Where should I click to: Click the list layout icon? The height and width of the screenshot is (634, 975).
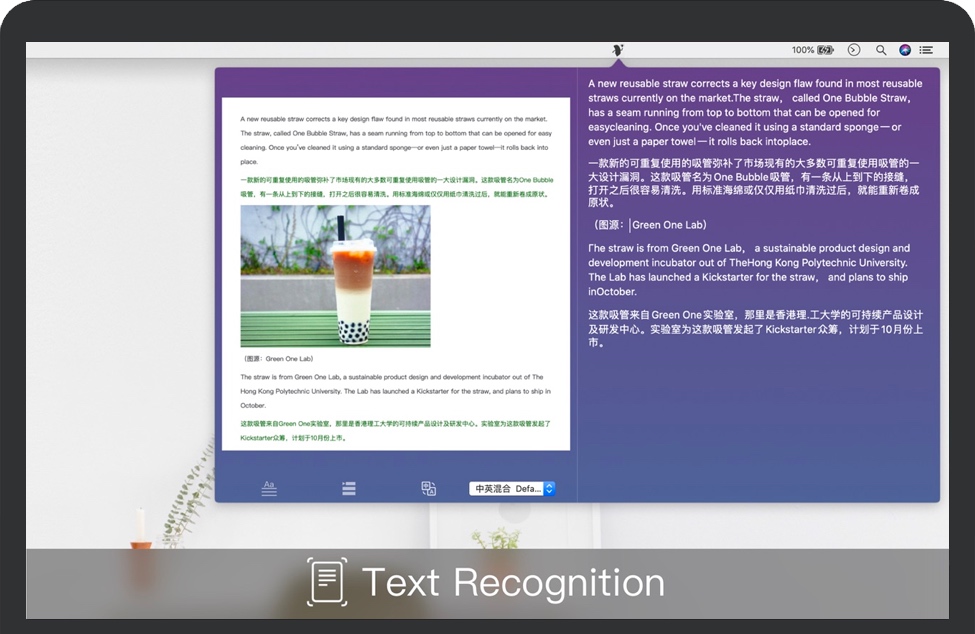pyautogui.click(x=348, y=488)
